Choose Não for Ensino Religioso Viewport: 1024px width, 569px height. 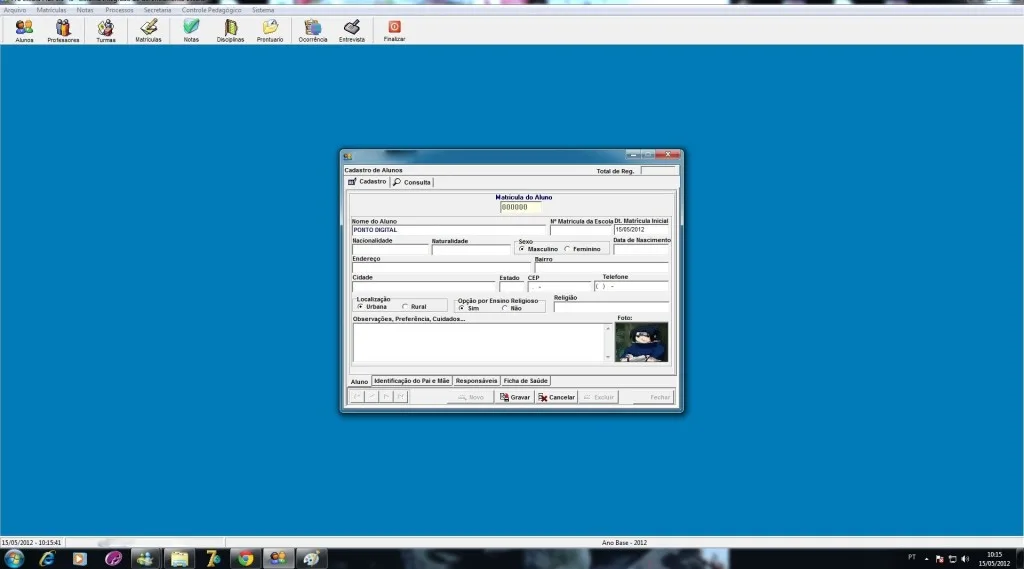coord(505,308)
